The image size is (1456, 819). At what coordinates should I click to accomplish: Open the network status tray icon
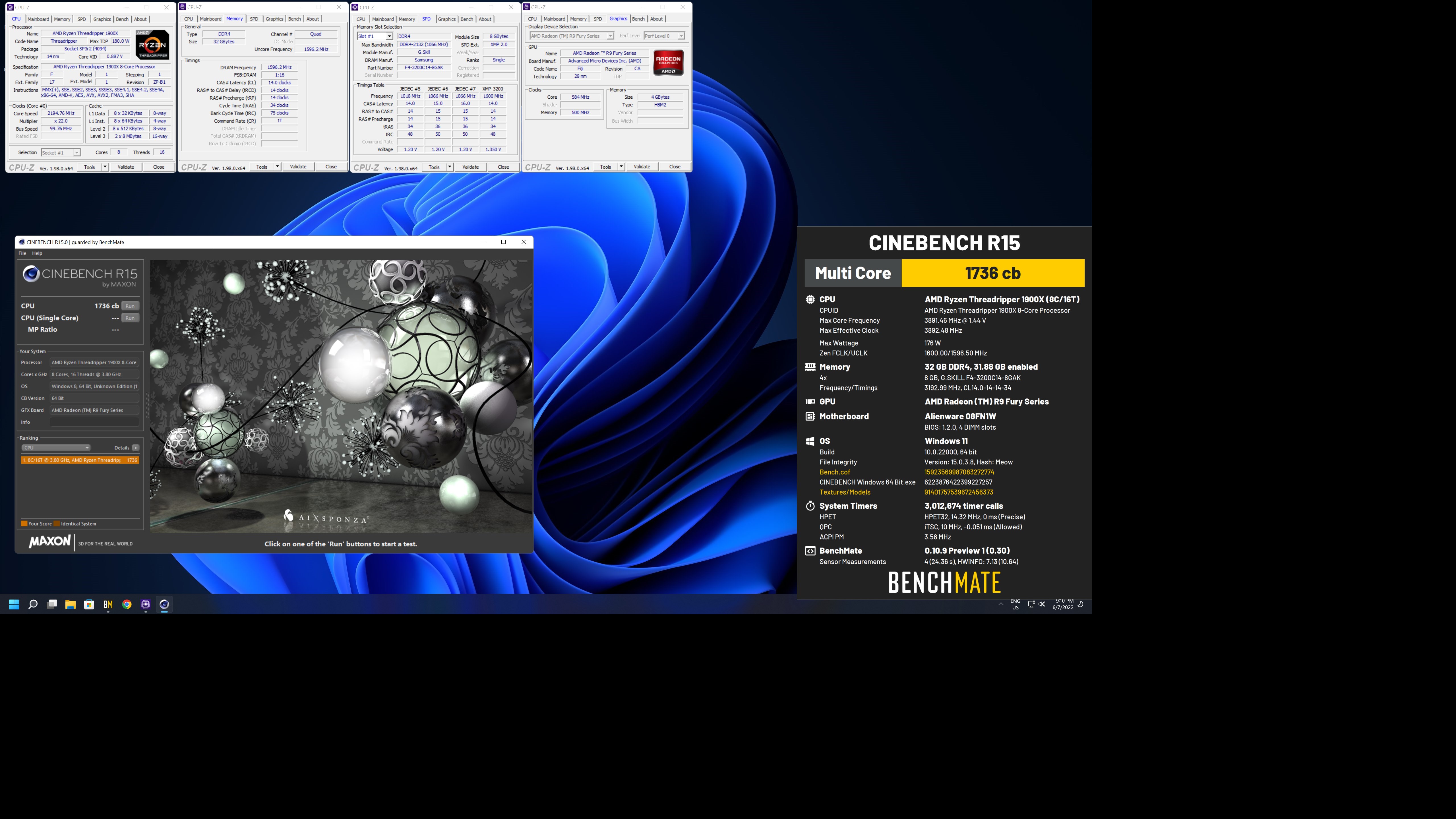pyautogui.click(x=1031, y=604)
